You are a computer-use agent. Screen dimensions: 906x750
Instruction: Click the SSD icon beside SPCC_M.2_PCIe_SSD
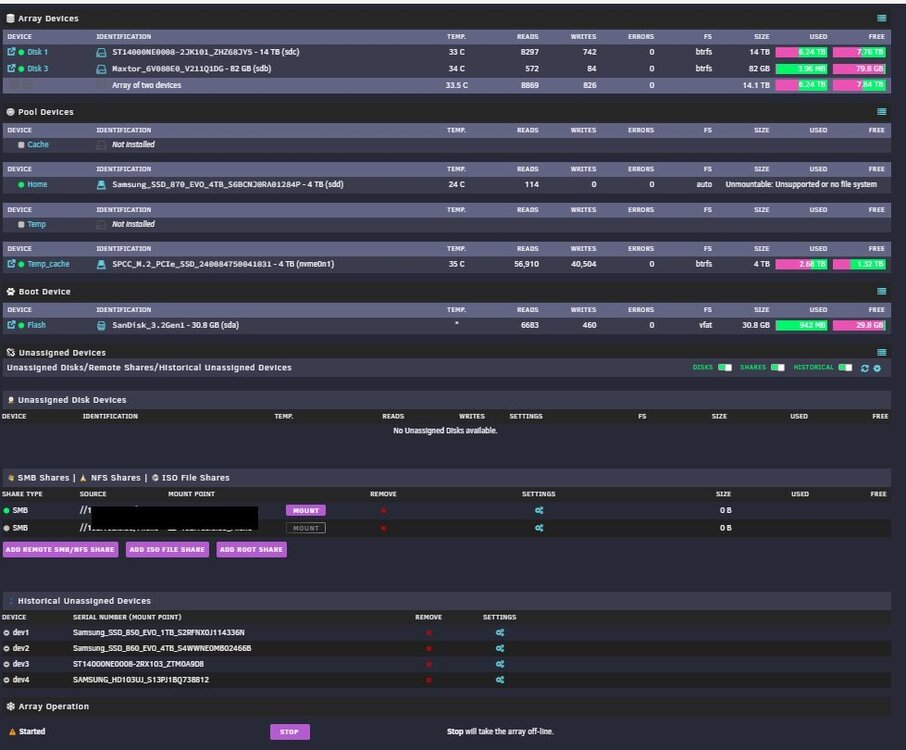point(101,264)
